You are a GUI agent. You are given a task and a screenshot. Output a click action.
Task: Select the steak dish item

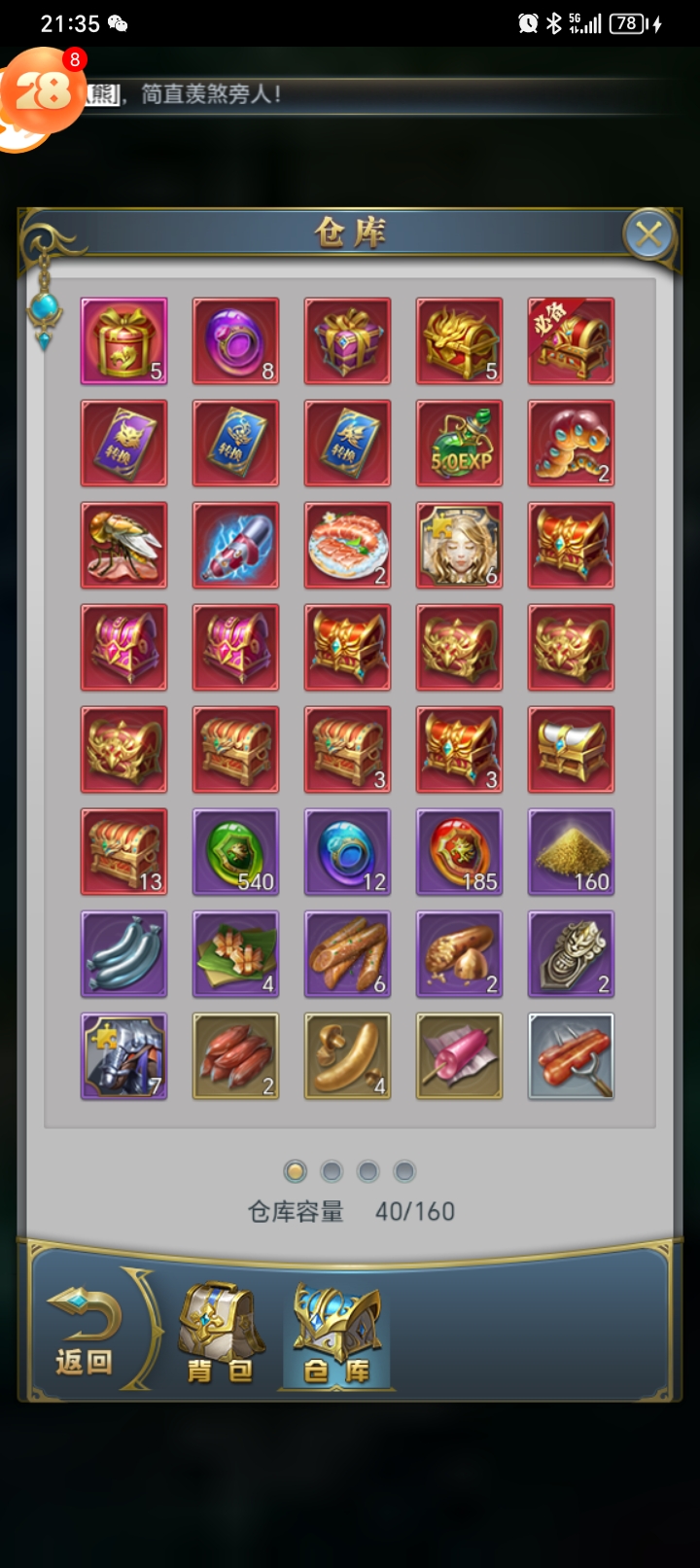coord(347,545)
